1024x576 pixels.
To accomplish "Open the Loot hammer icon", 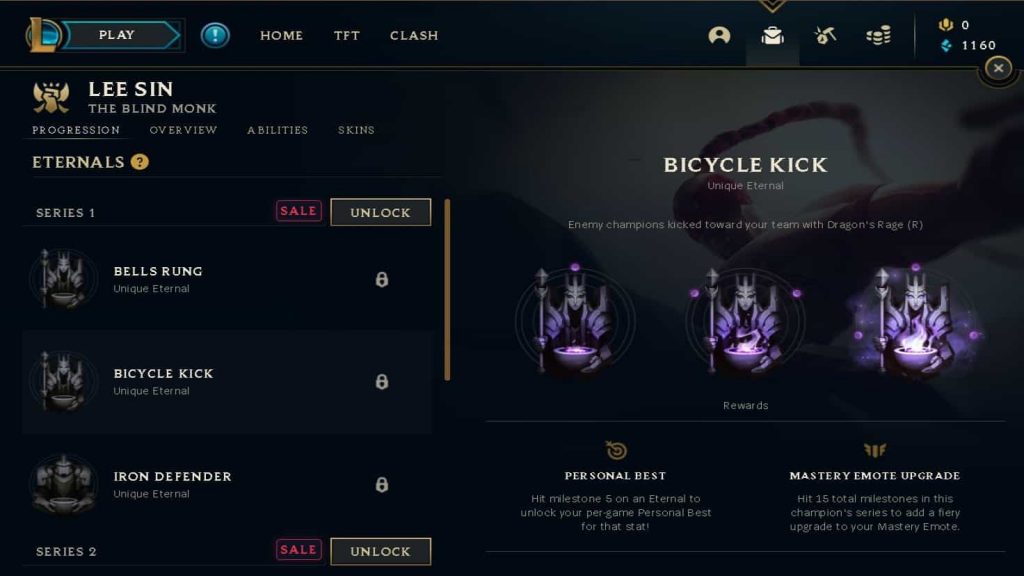I will click(x=825, y=35).
